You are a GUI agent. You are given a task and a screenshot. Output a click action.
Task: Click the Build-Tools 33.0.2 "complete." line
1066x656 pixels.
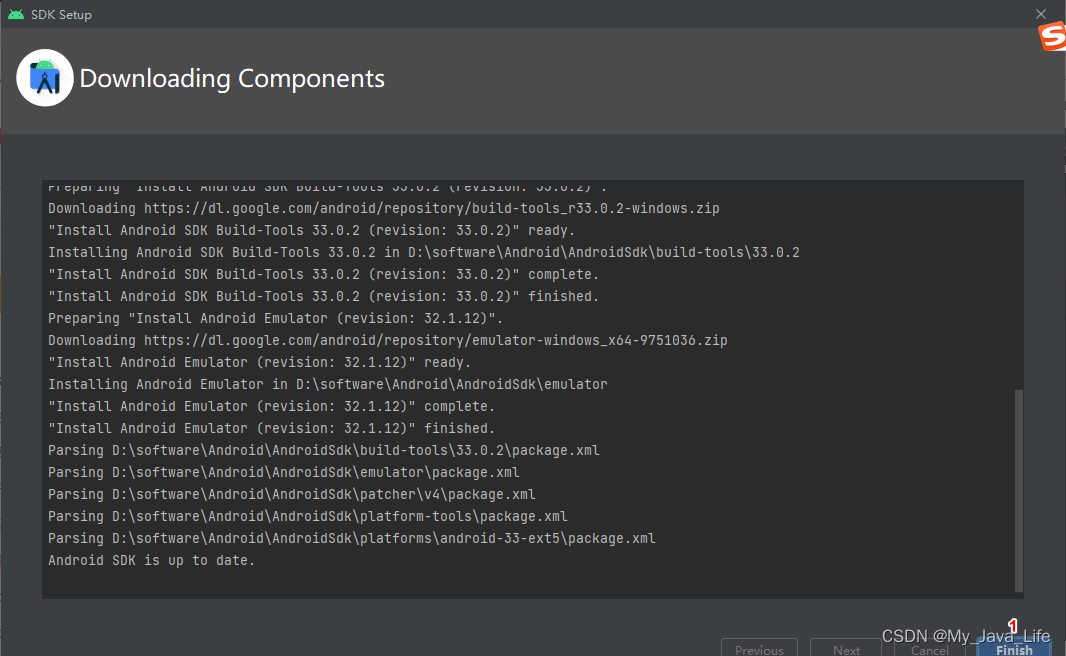tap(324, 274)
